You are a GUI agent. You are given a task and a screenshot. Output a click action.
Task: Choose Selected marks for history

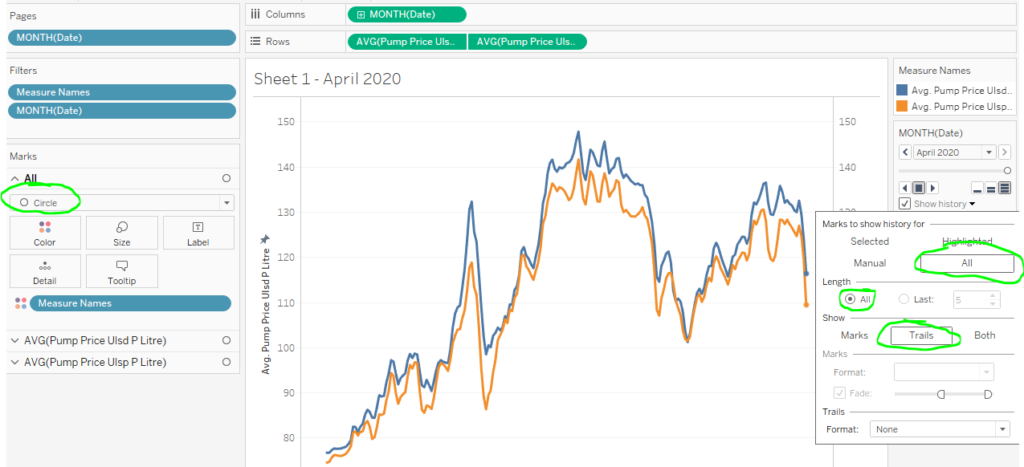click(870, 241)
